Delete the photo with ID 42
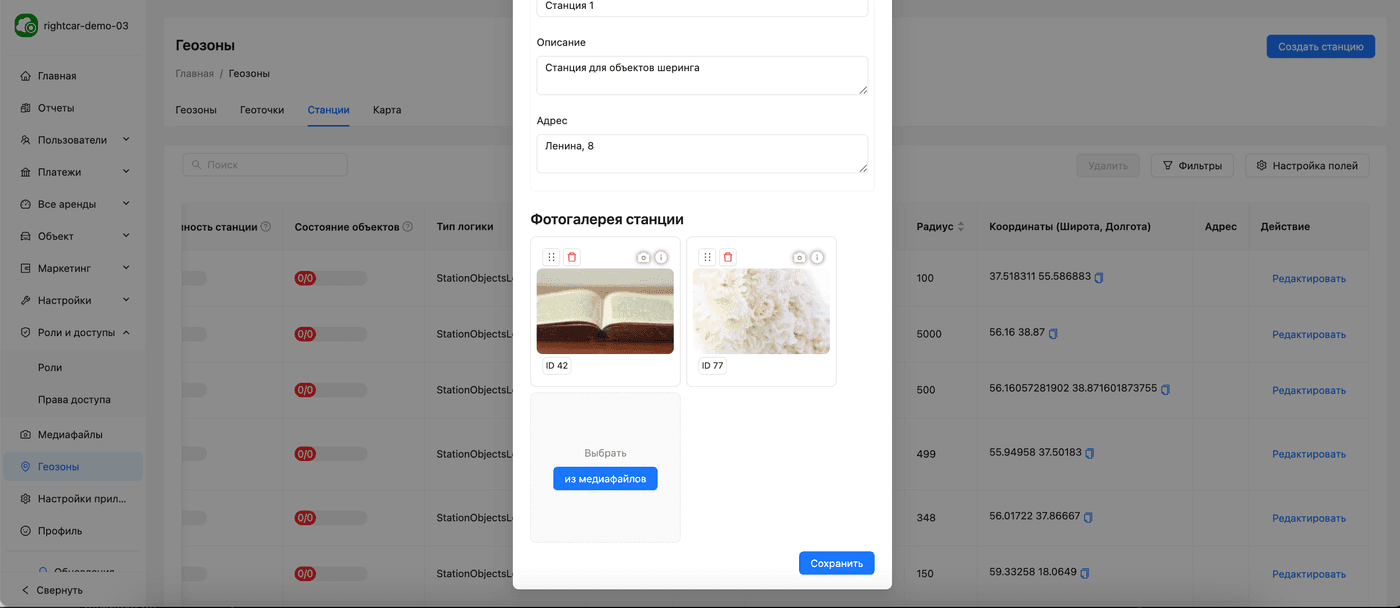1400x608 pixels. tap(571, 257)
